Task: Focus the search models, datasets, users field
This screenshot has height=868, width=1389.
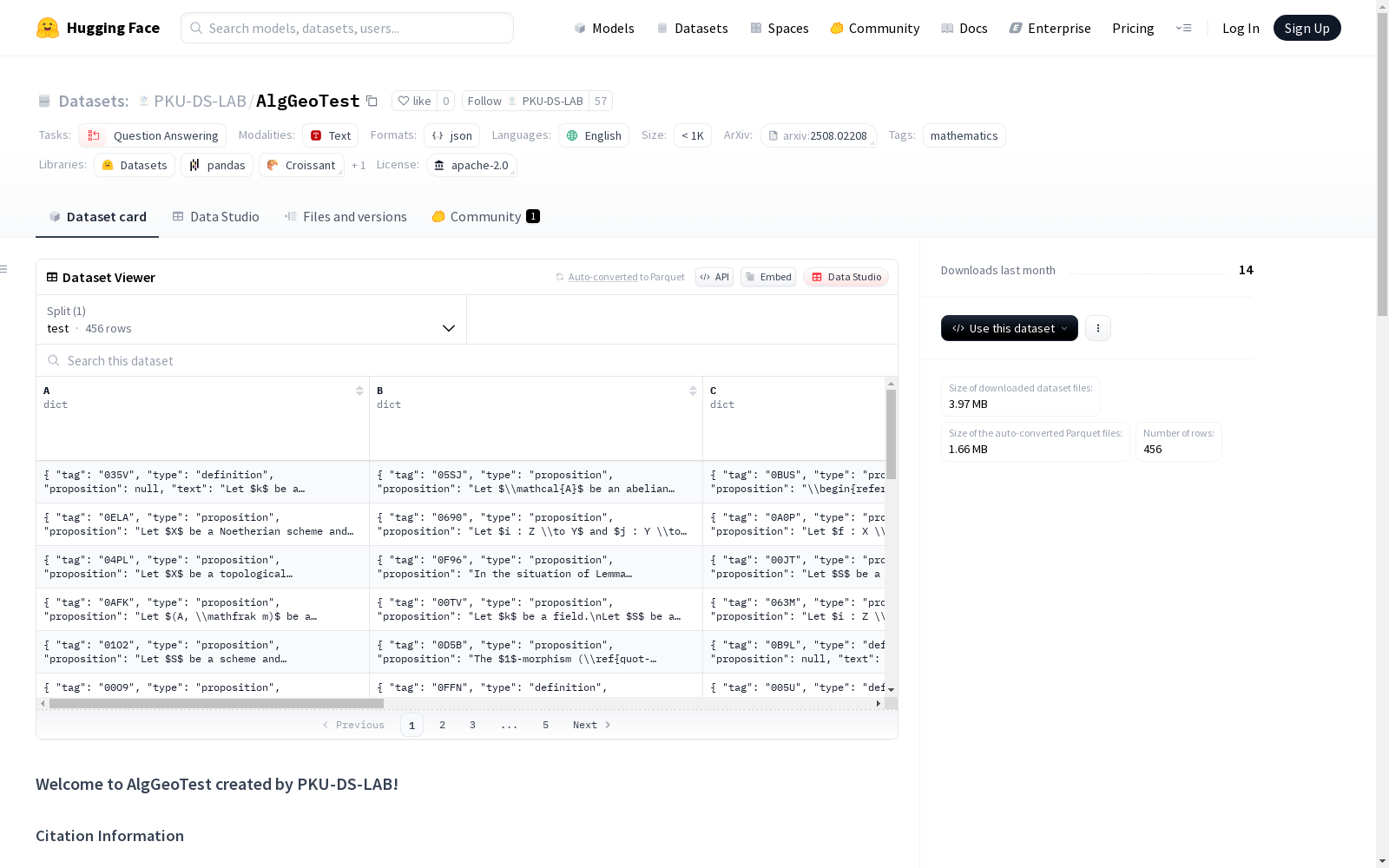Action: click(347, 28)
